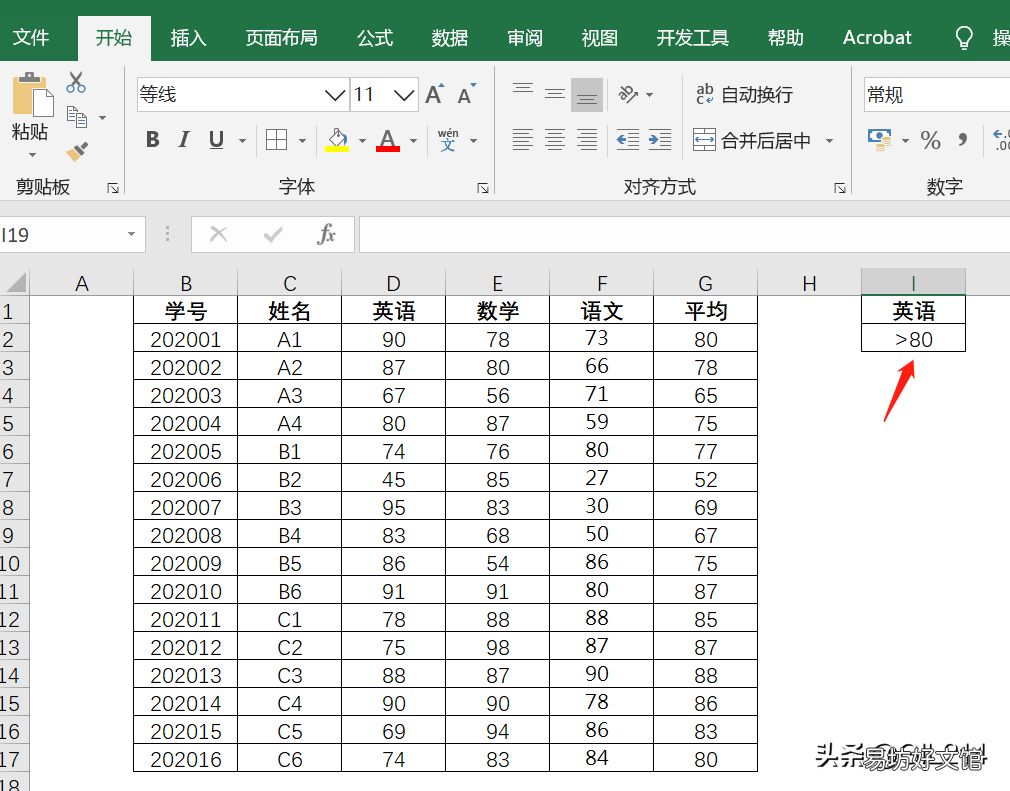This screenshot has width=1010, height=791.
Task: Toggle italic formatting
Action: 184,139
